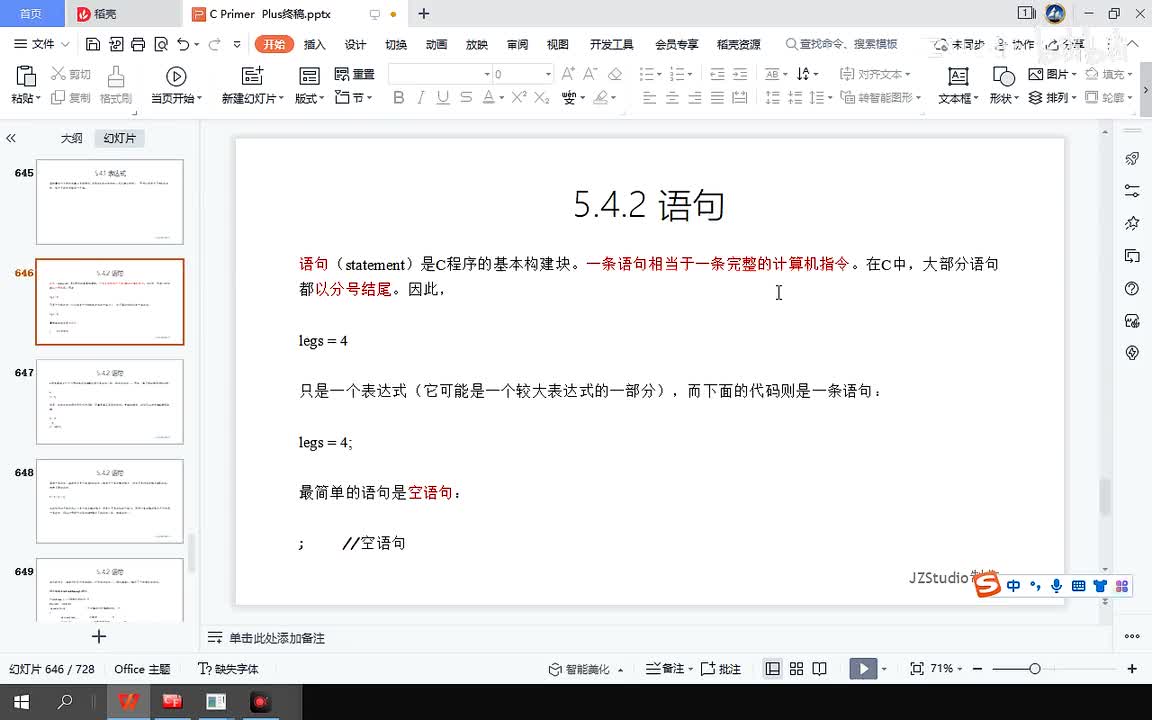Align text left
Image resolution: width=1152 pixels, height=720 pixels.
649,97
